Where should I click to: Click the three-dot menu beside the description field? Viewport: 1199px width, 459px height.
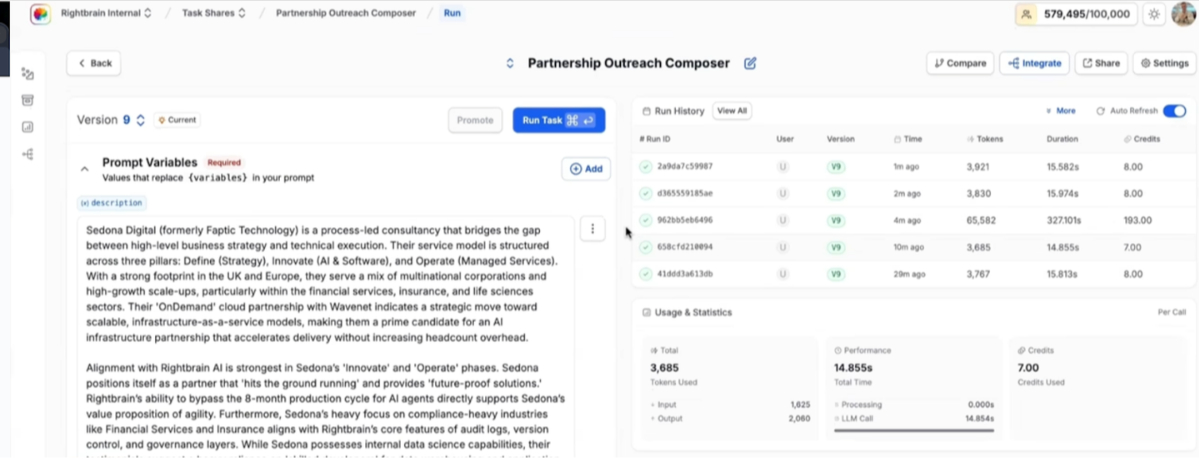tap(593, 229)
